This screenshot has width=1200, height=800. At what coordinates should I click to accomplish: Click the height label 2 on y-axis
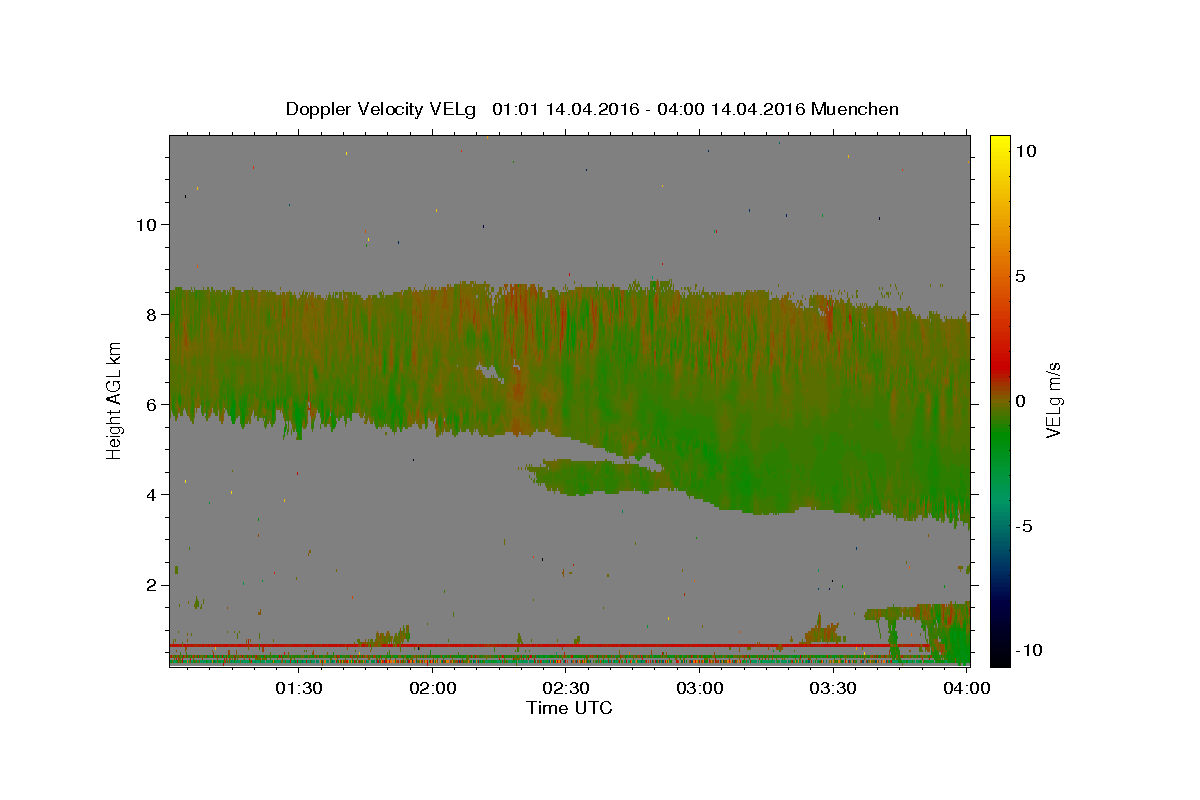coord(152,584)
